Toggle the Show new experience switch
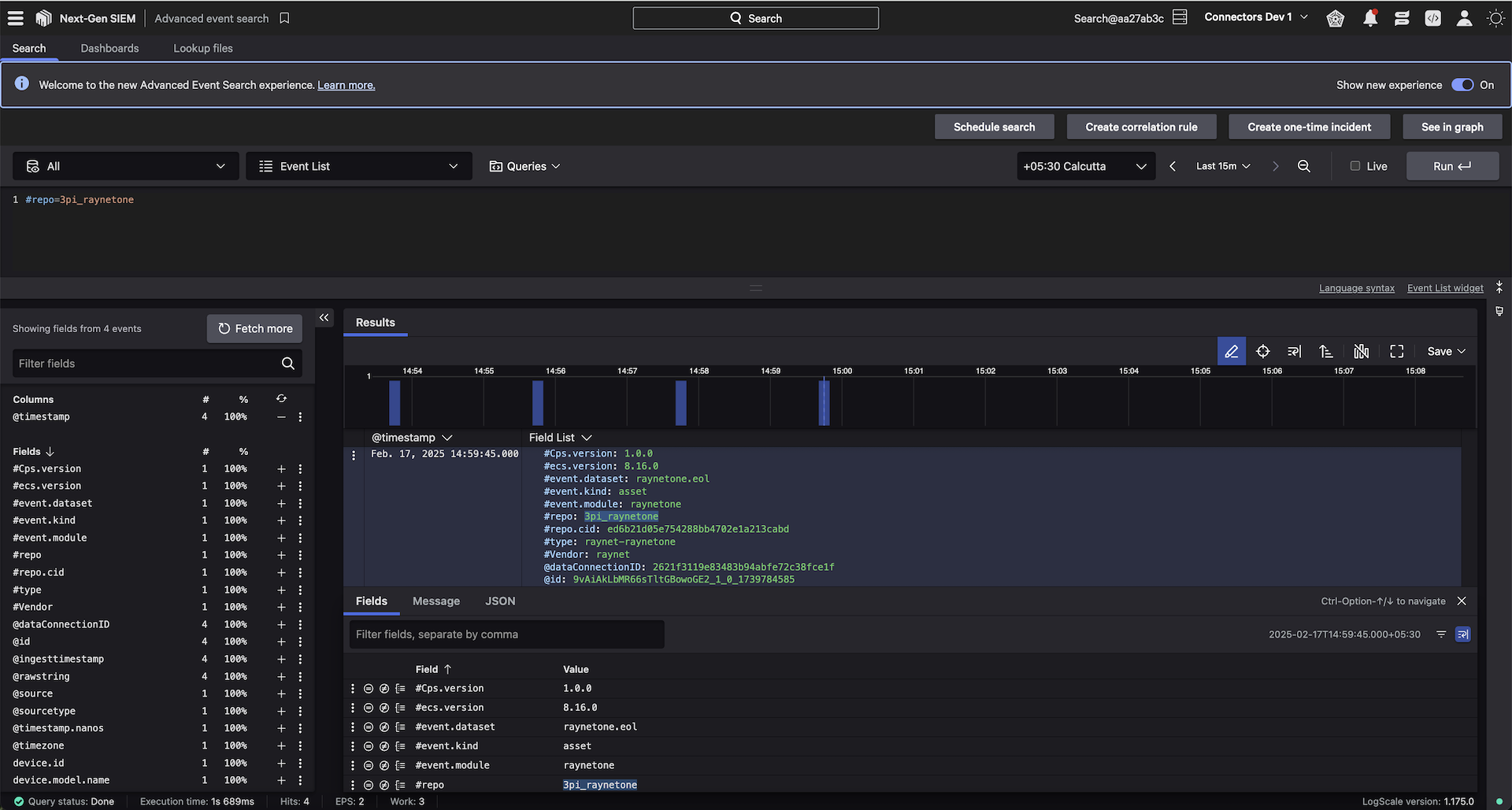The image size is (1512, 810). coord(1462,85)
